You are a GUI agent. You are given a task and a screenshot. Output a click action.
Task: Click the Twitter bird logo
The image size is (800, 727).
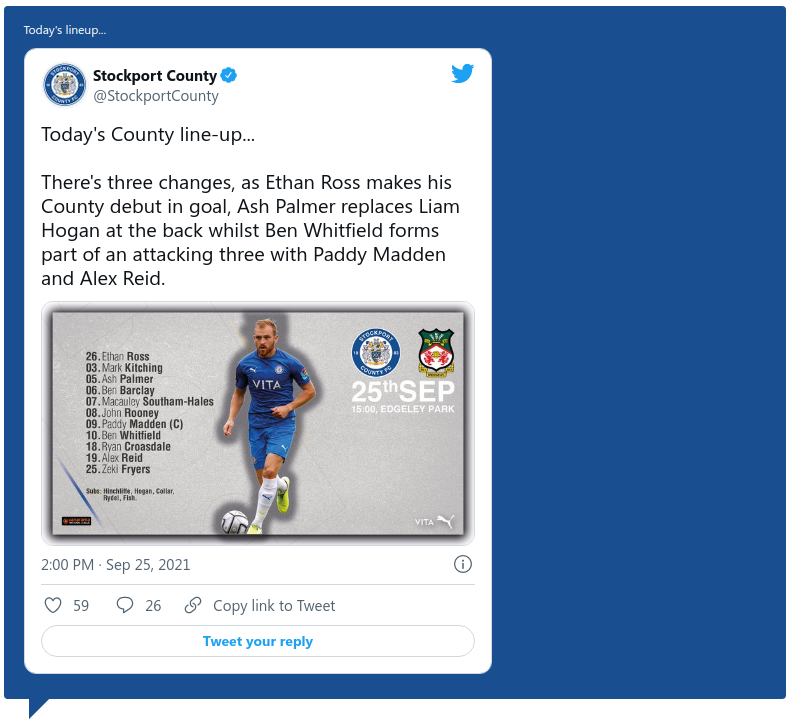pos(462,73)
